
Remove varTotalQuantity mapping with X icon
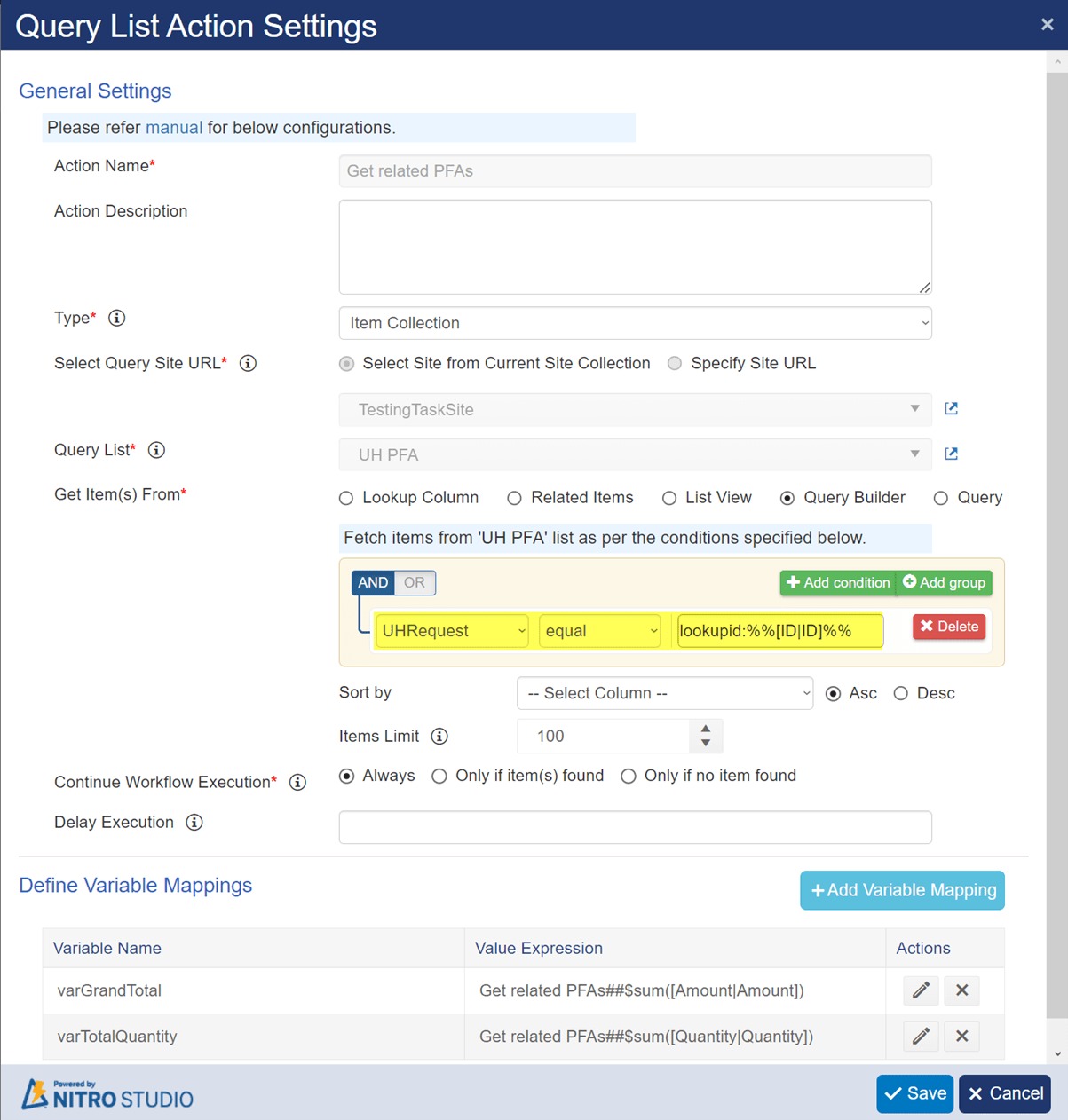(961, 1036)
